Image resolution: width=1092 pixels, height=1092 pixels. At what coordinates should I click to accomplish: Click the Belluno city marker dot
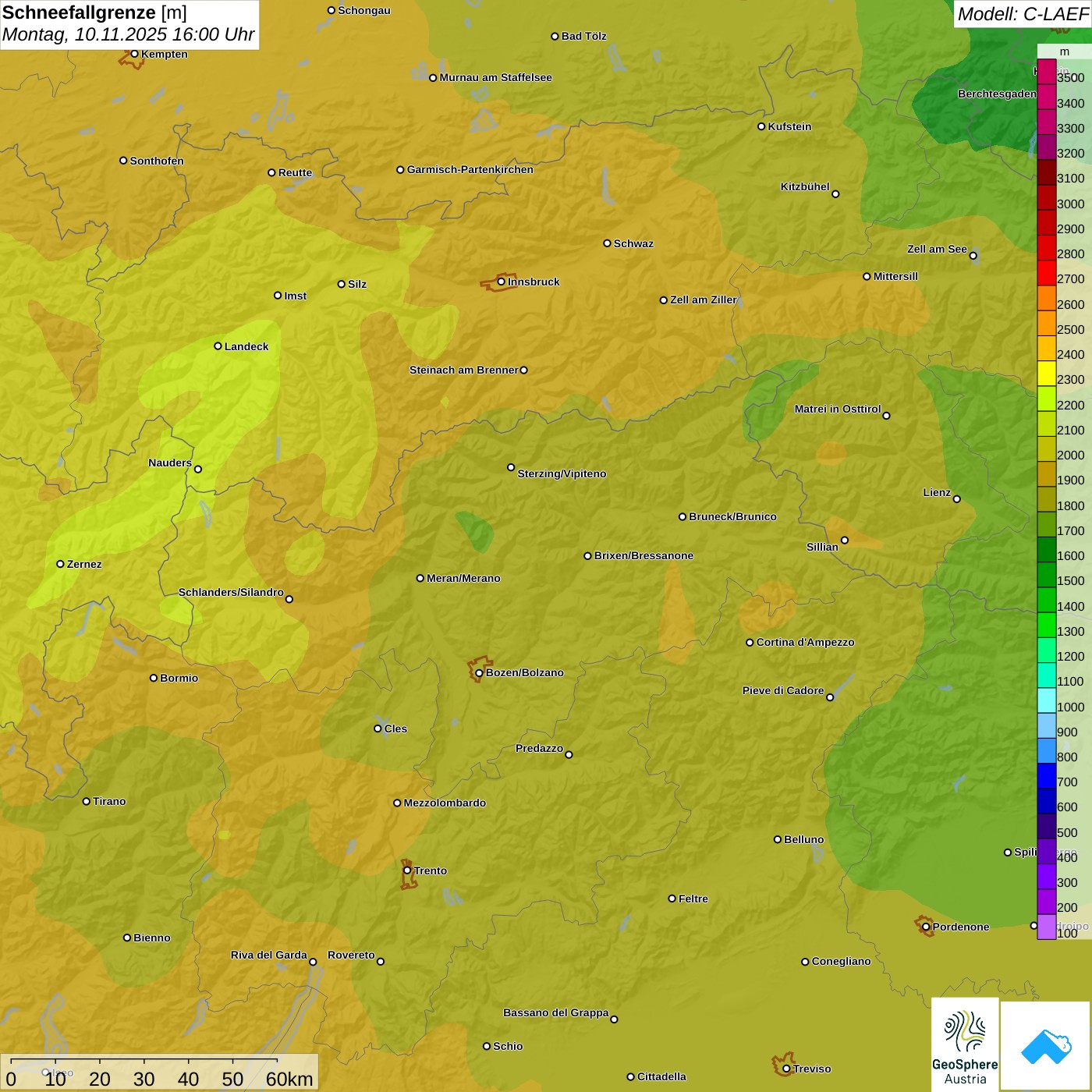pyautogui.click(x=778, y=839)
